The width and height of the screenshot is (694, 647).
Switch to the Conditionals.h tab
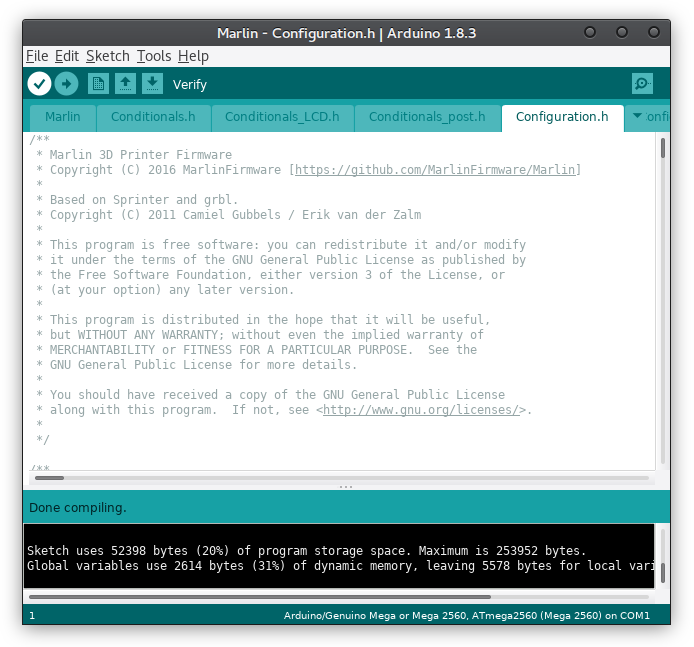pos(153,117)
